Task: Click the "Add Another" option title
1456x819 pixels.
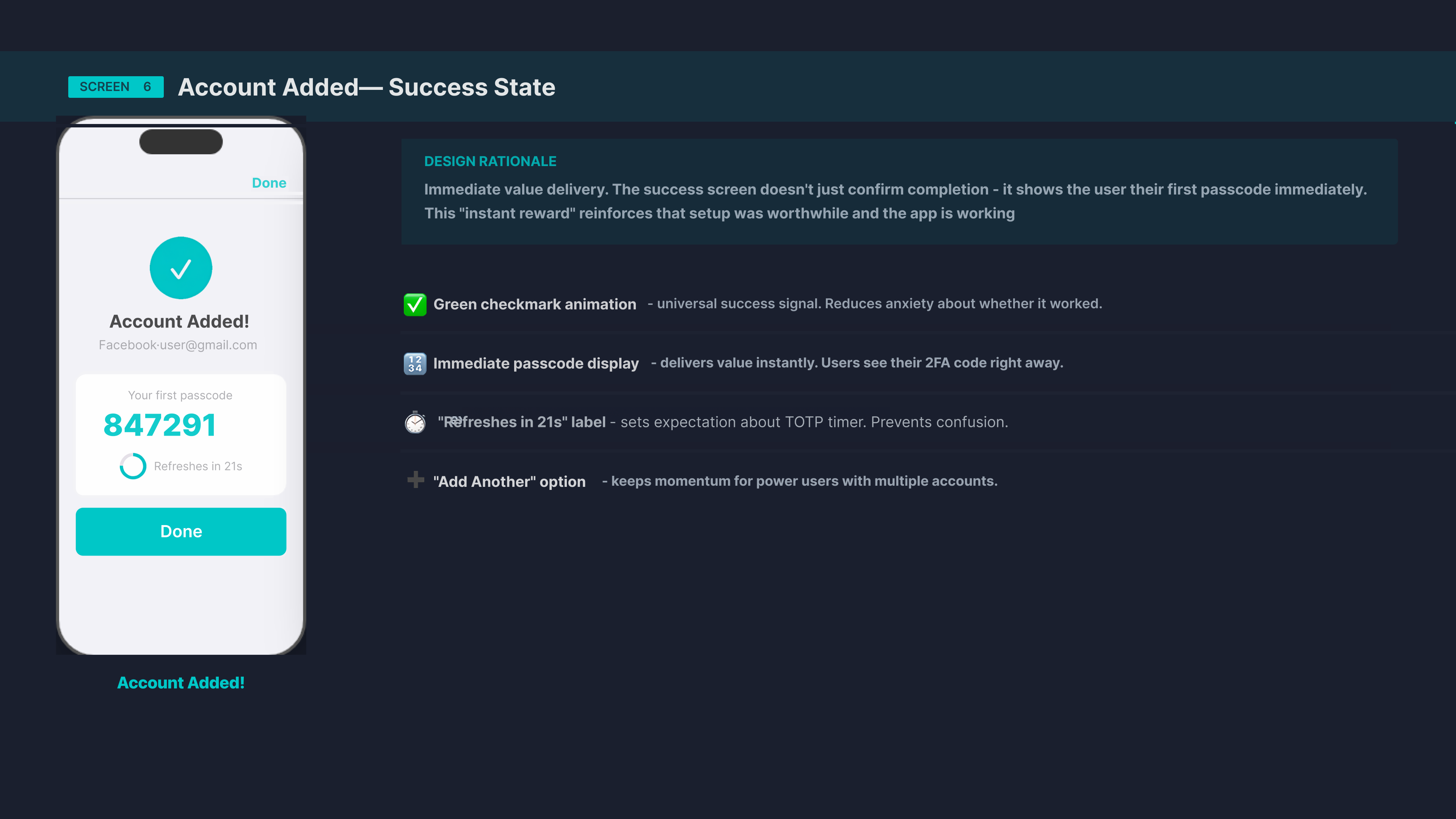Action: pos(509,482)
